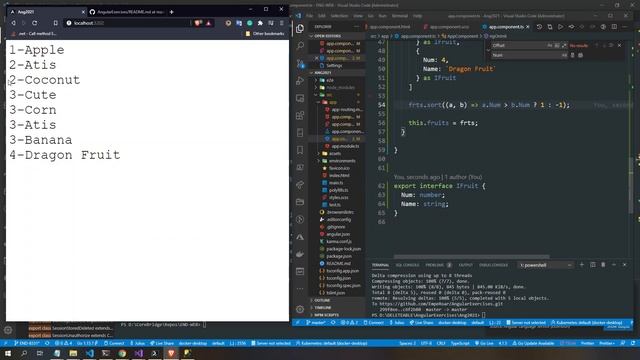The image size is (640, 360).
Task: Click the Bookmarks activity bar icon
Action: [x=300, y=150]
